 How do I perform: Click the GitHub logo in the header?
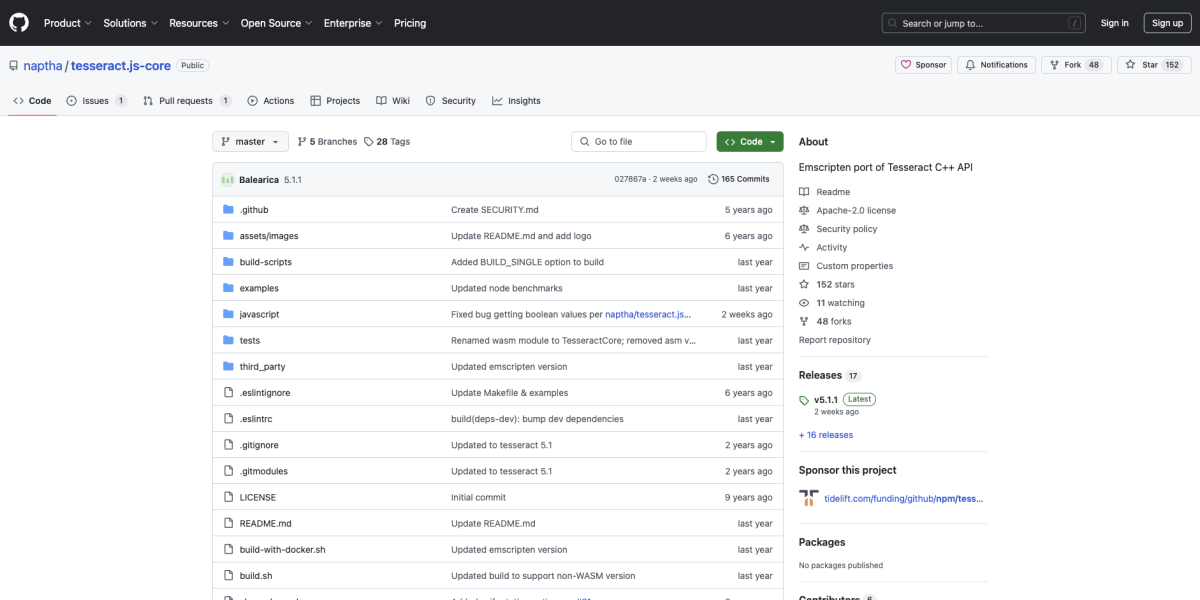point(18,22)
